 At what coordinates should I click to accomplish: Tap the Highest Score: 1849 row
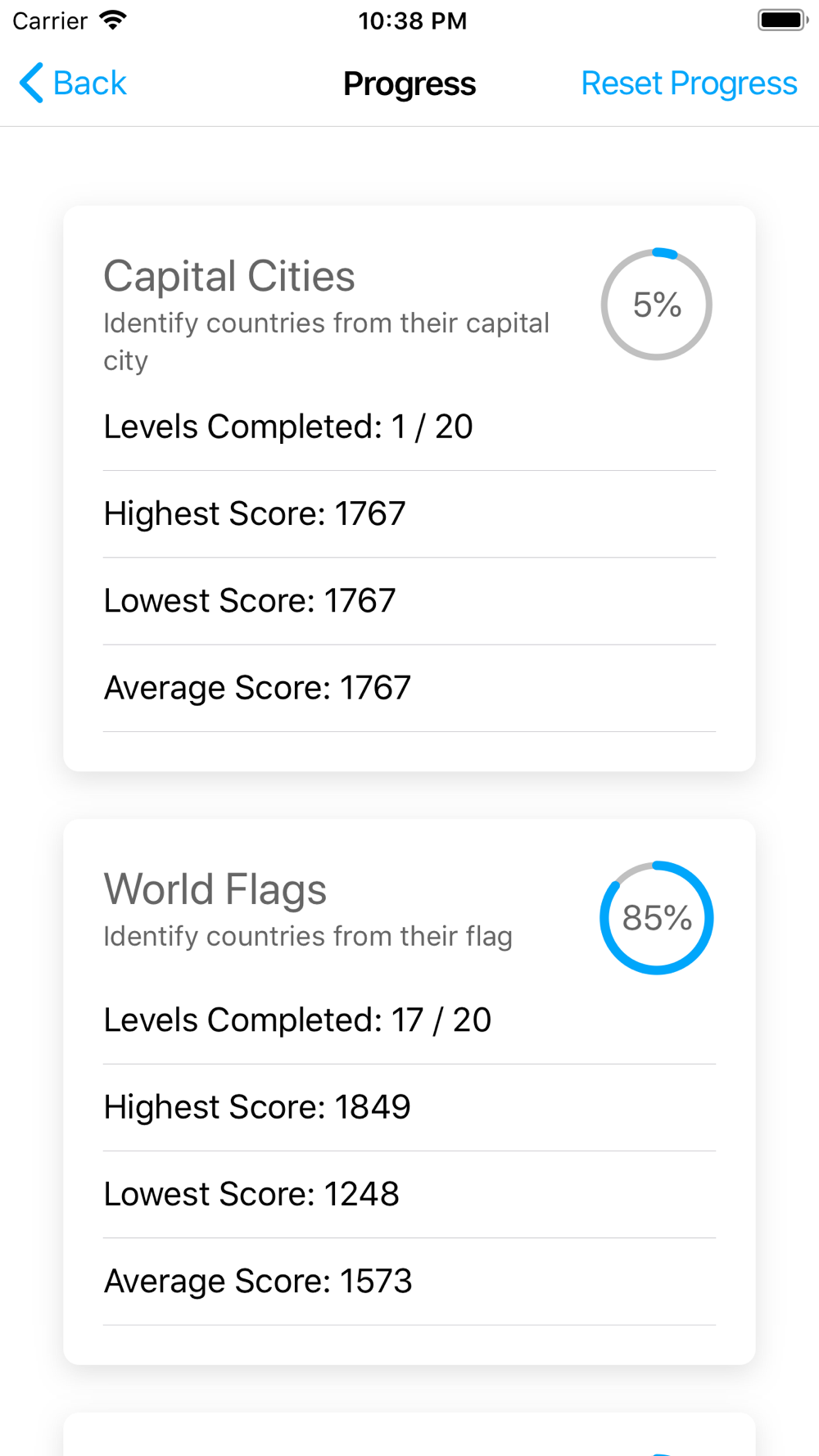tap(409, 1107)
